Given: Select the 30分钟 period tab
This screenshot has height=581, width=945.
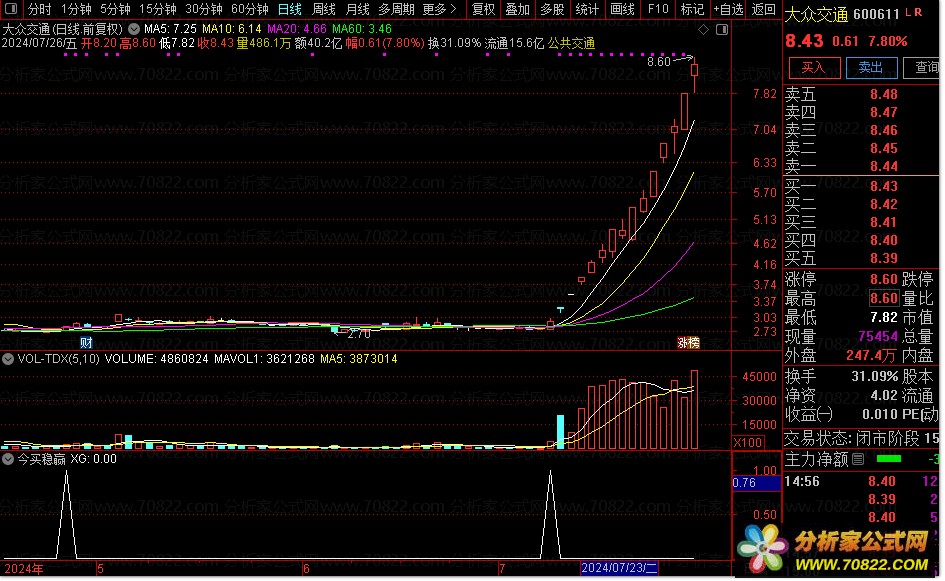Looking at the screenshot, I should (204, 9).
